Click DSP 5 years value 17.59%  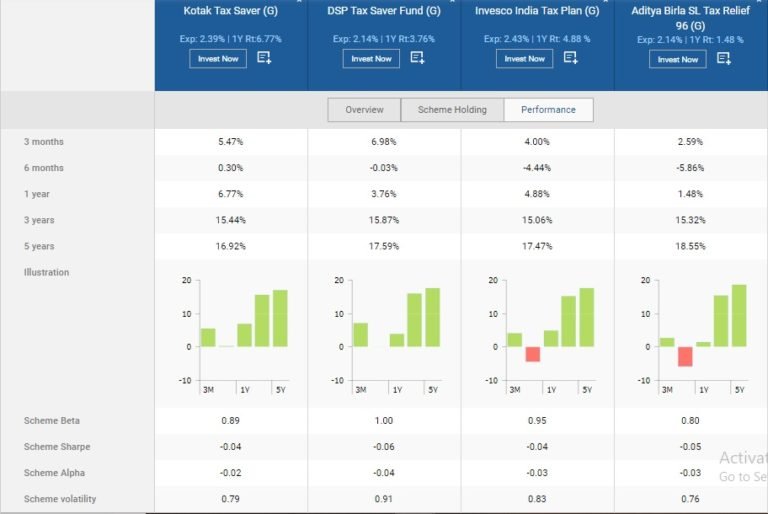click(x=384, y=246)
